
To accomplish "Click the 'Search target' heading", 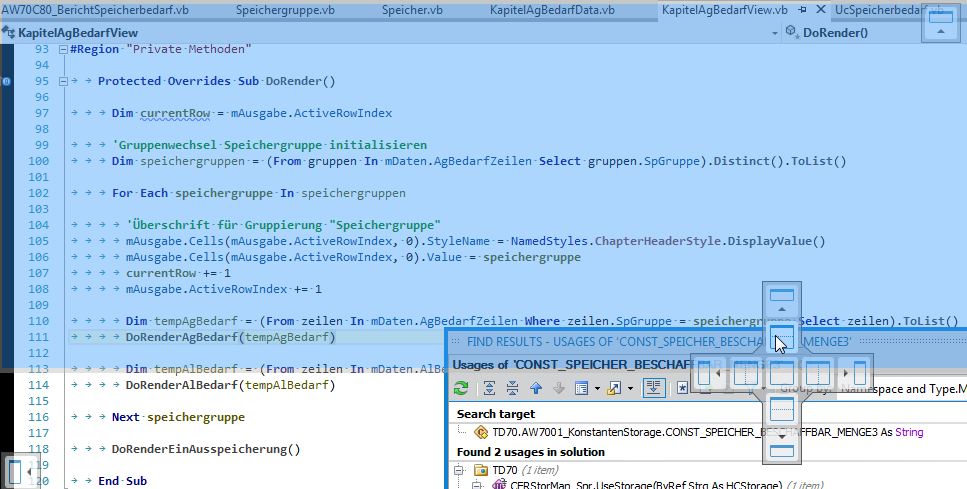I will [495, 414].
